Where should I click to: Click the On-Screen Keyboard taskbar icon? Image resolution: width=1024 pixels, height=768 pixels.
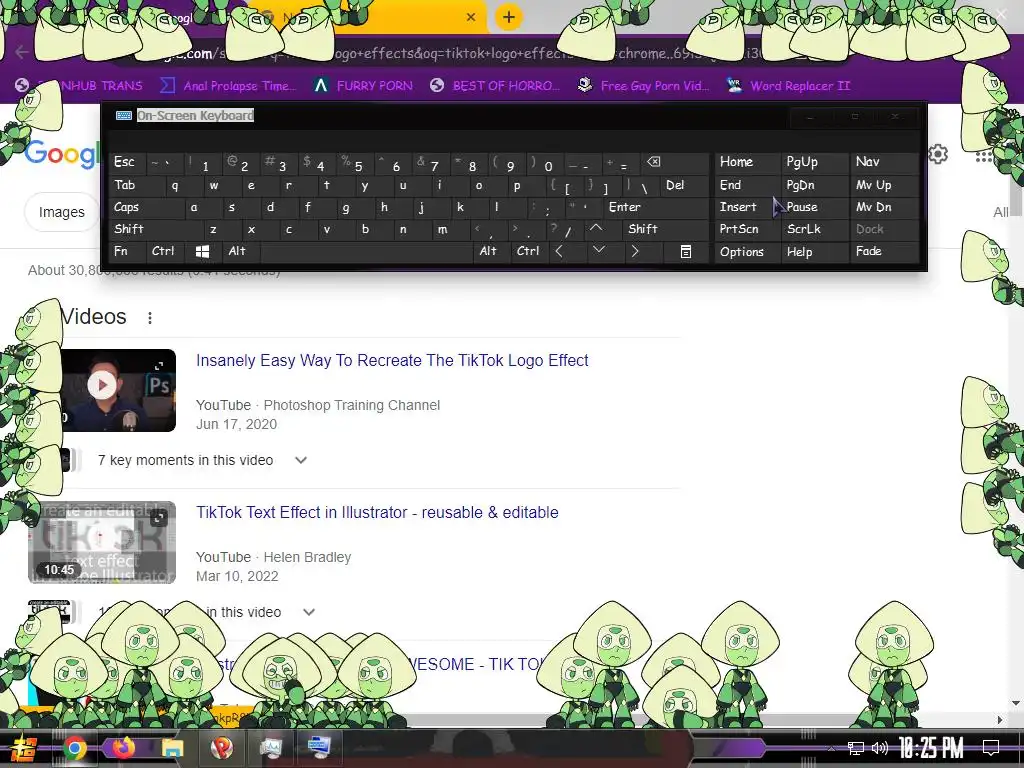coord(319,748)
